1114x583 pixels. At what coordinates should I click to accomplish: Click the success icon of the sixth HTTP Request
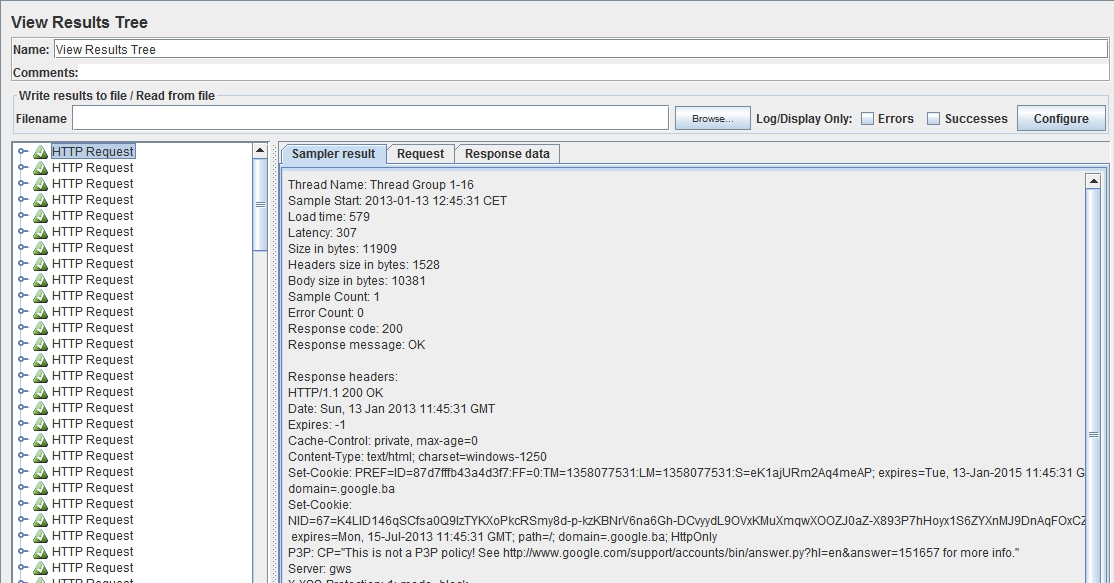coord(41,232)
